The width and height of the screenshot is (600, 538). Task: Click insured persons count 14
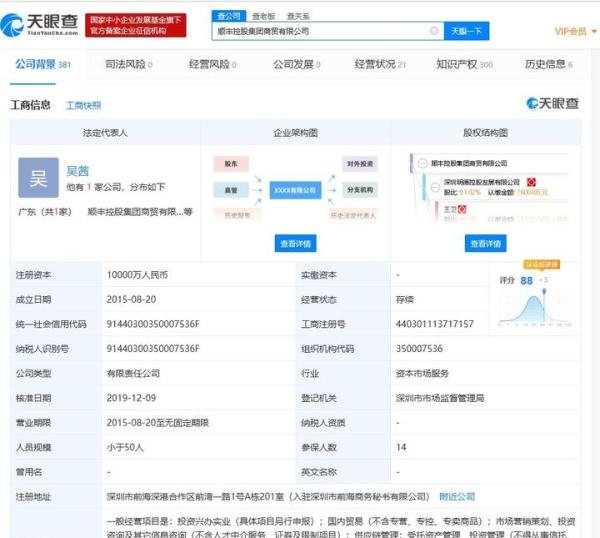401,447
